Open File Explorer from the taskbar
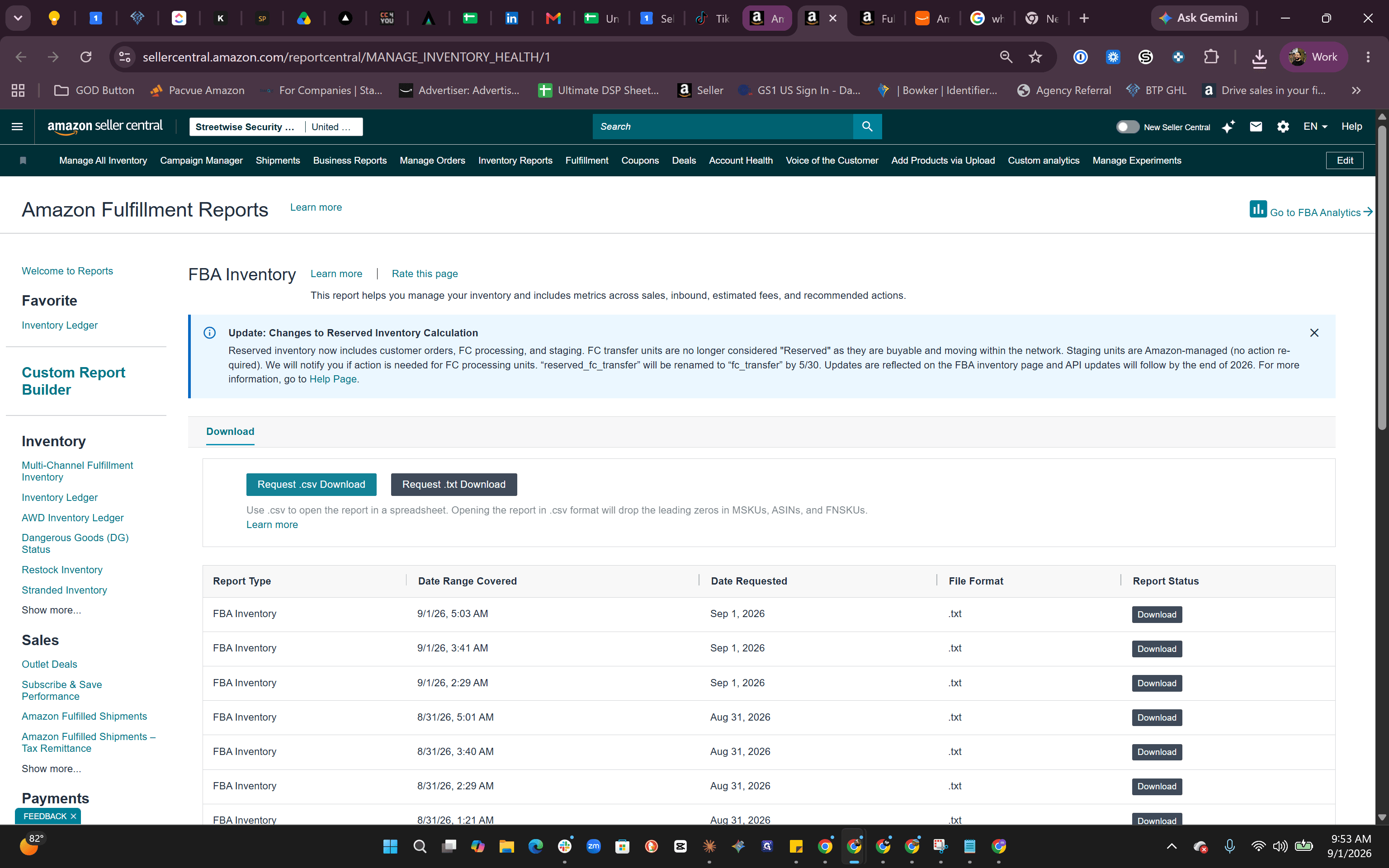1389x868 pixels. click(x=506, y=846)
